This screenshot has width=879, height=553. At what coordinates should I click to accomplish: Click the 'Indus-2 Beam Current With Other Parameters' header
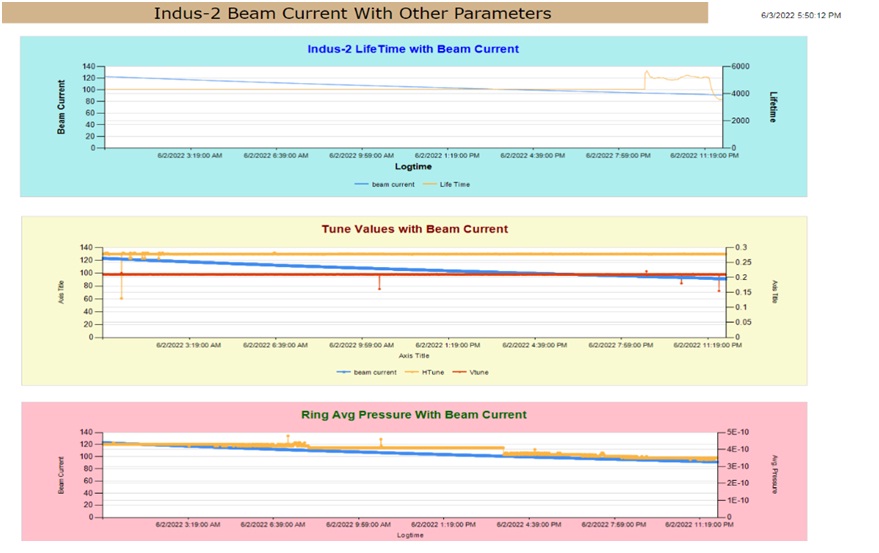353,13
